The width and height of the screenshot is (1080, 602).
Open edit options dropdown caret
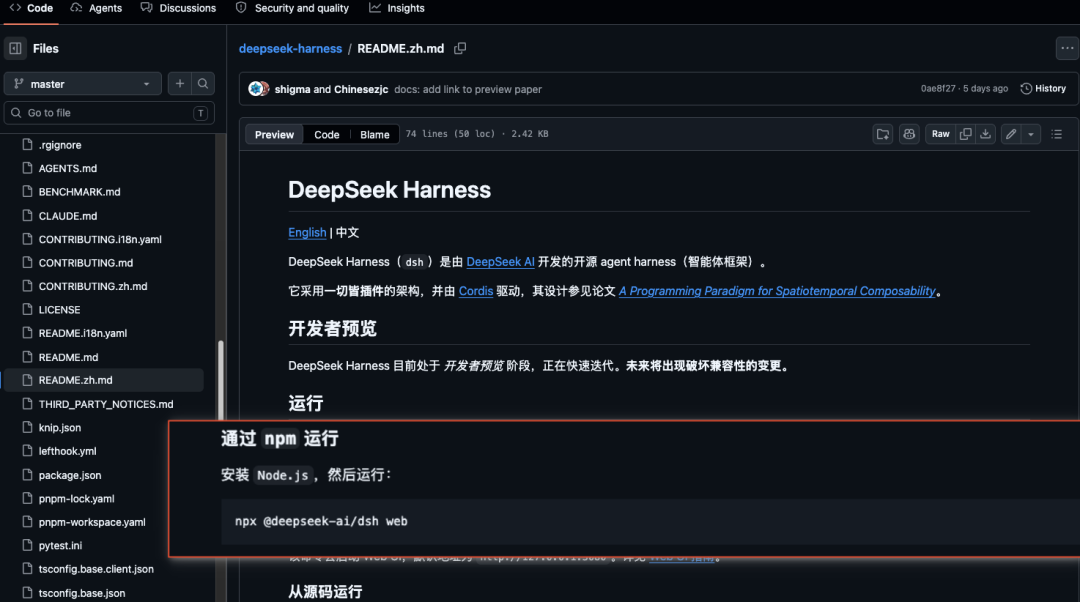(x=1031, y=134)
